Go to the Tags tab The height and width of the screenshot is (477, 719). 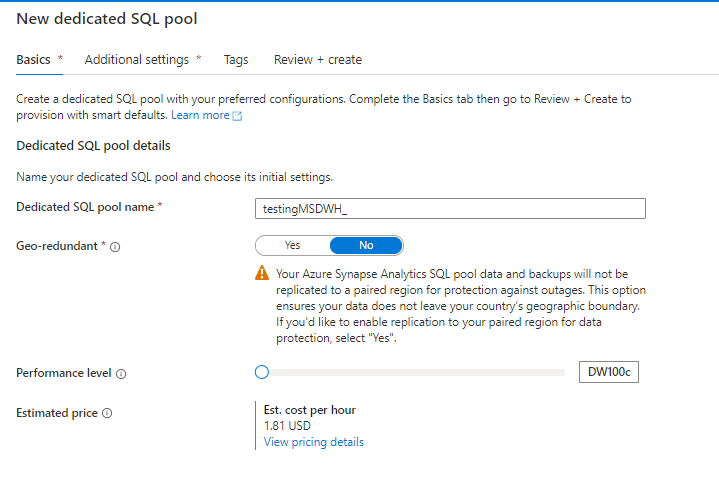pos(236,60)
